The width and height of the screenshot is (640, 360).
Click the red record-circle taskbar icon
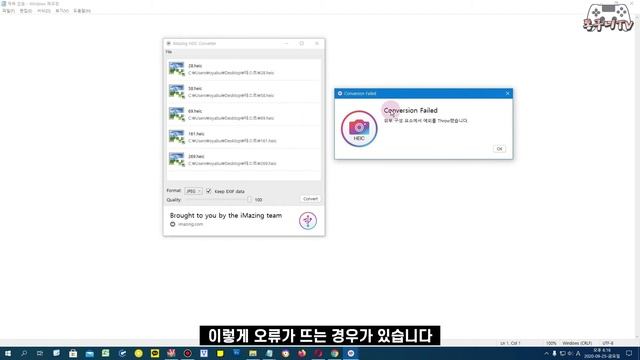[187, 353]
